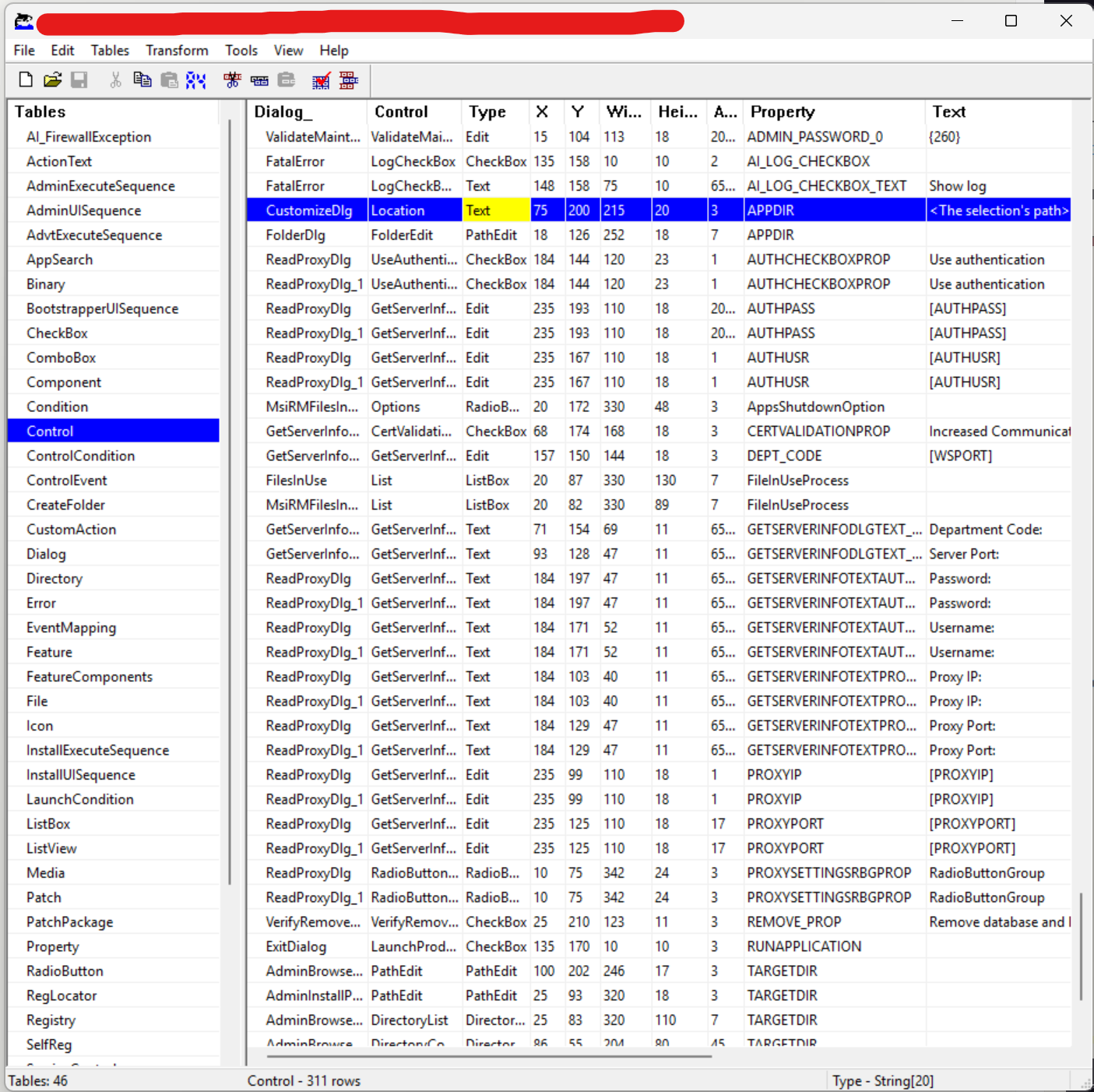Open the Tools menu
This screenshot has height=1092, width=1094.
(241, 51)
